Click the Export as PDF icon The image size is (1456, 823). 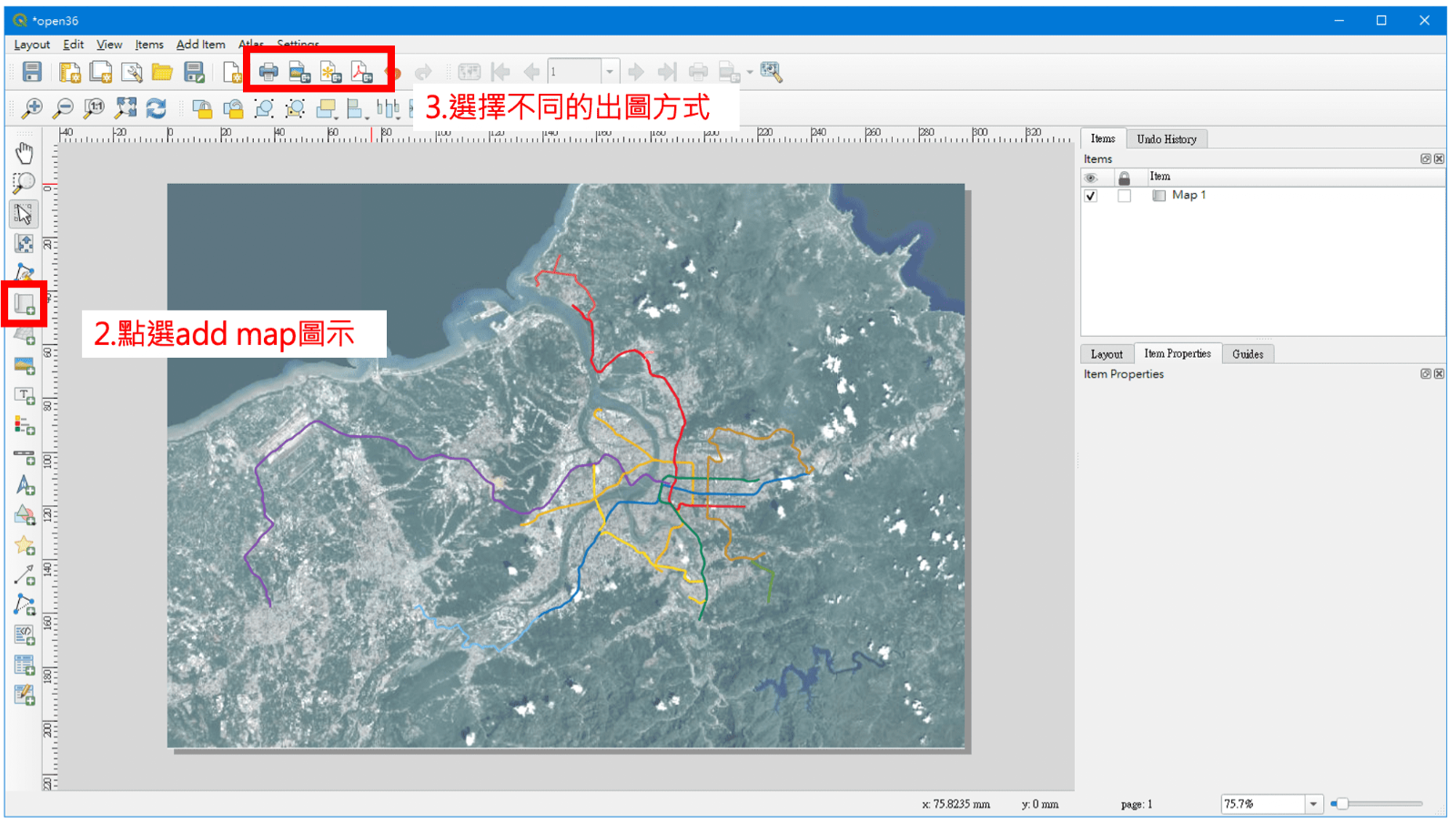tap(362, 72)
